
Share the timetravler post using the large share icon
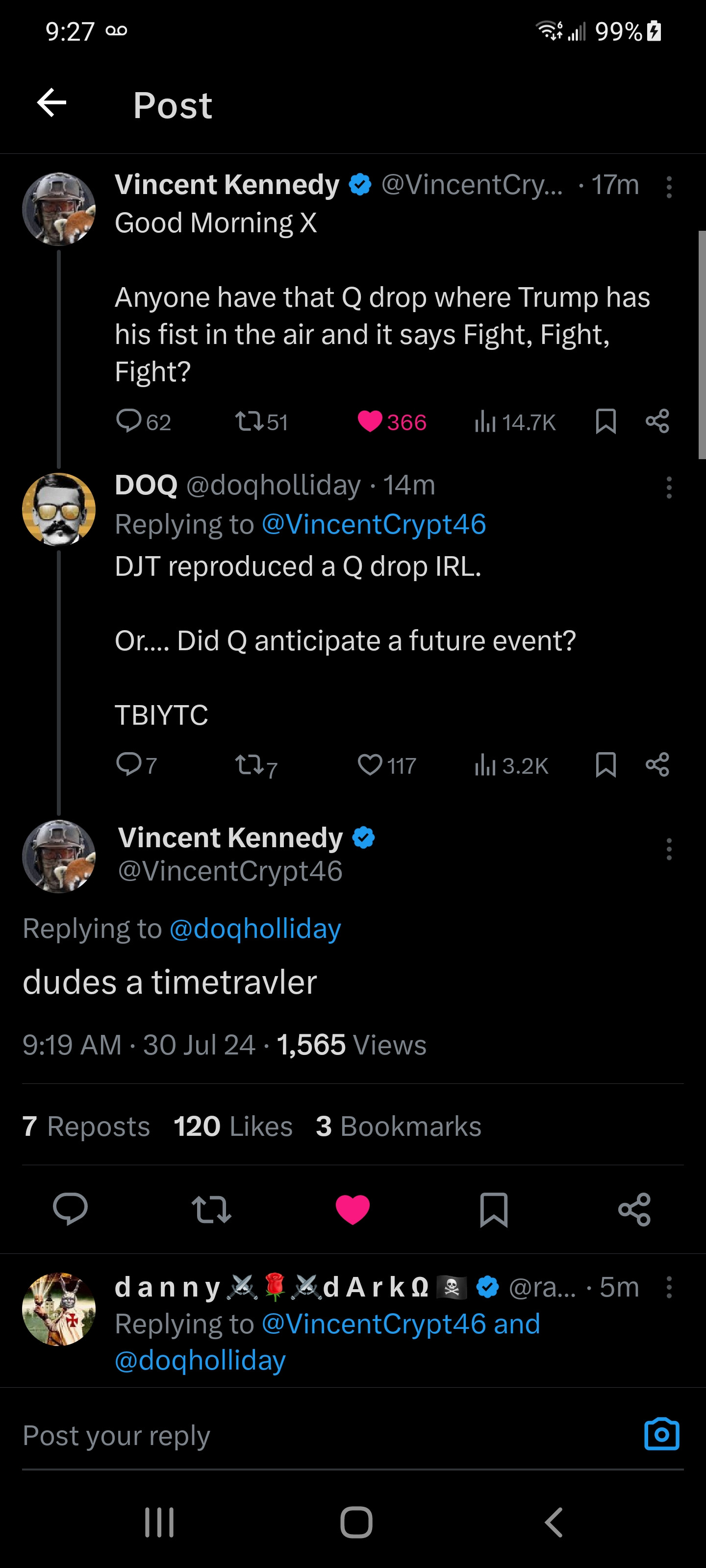coord(634,1209)
